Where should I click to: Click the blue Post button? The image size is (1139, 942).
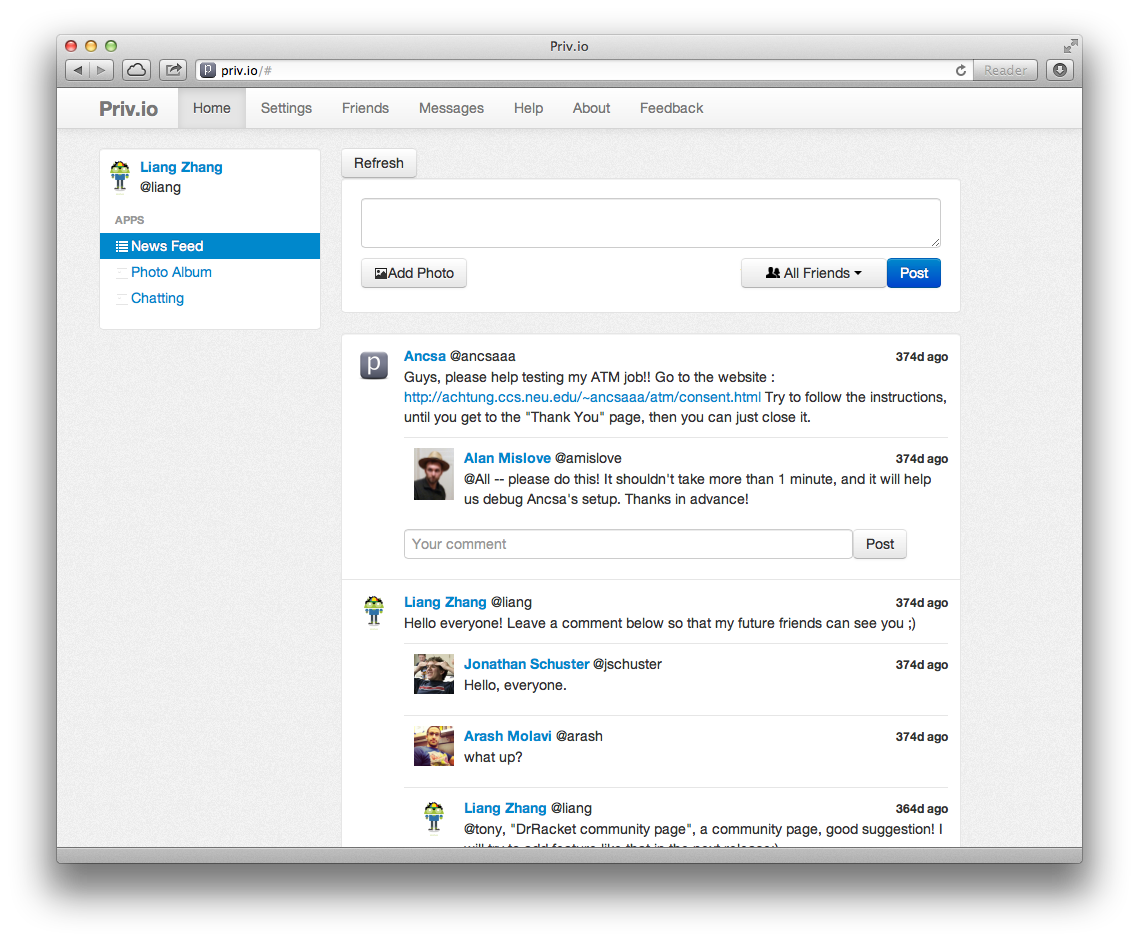tap(913, 273)
